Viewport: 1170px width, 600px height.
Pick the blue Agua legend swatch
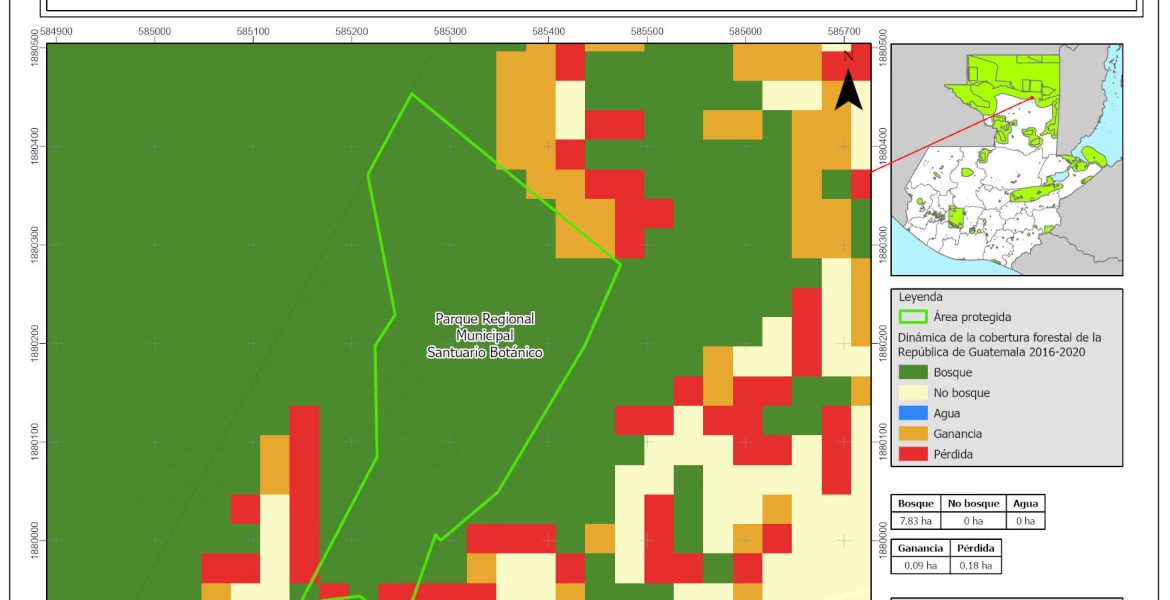click(x=912, y=413)
